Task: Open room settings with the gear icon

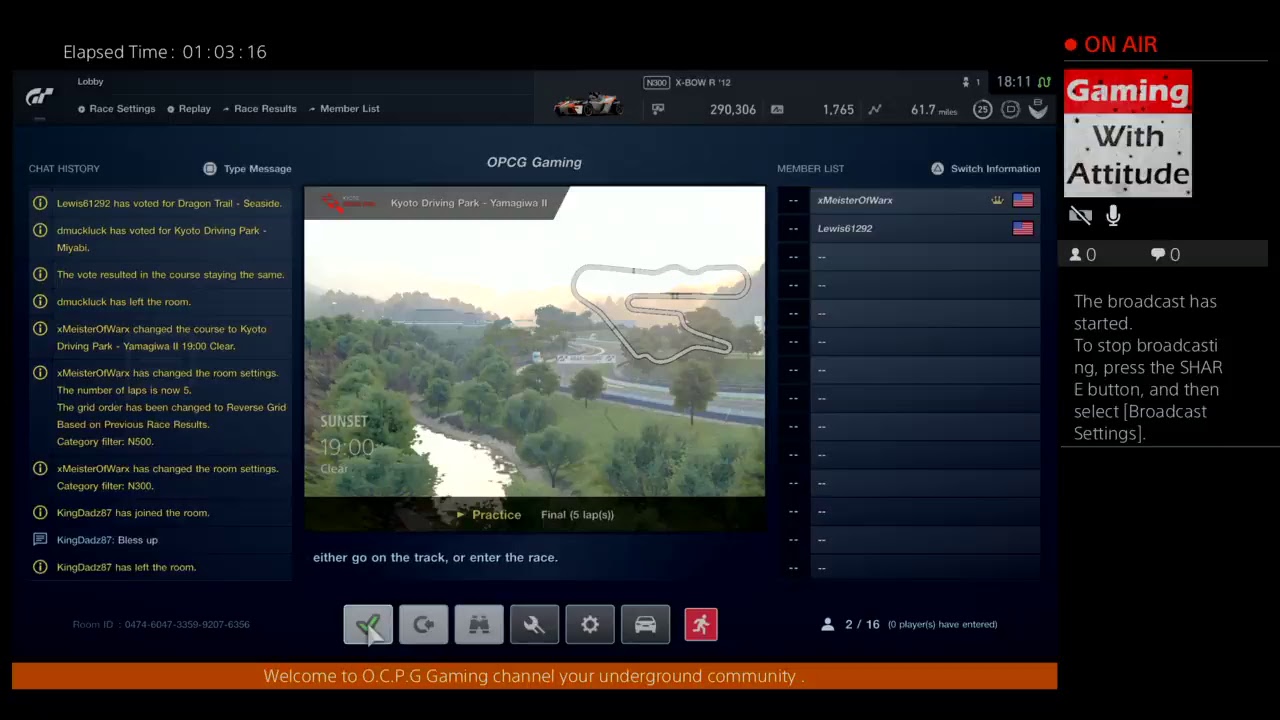Action: pos(590,625)
